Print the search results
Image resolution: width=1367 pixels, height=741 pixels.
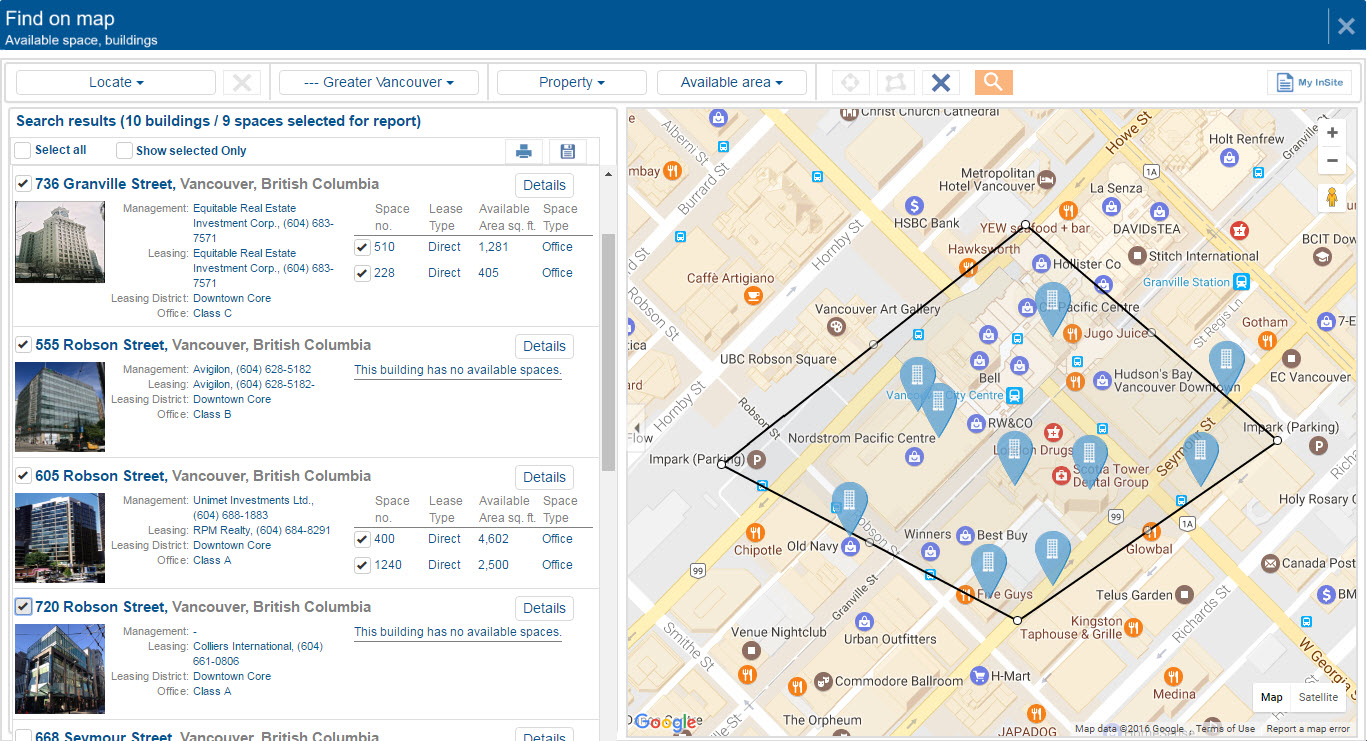[x=523, y=151]
